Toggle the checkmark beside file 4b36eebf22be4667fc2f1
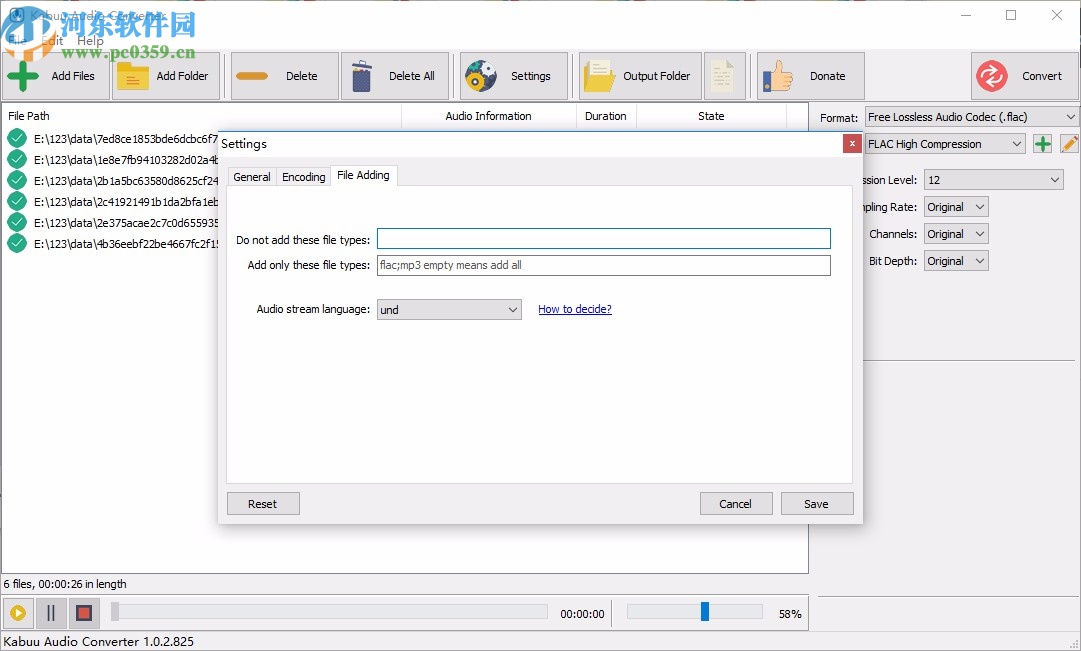Screen dimensions: 1081x651 16,243
